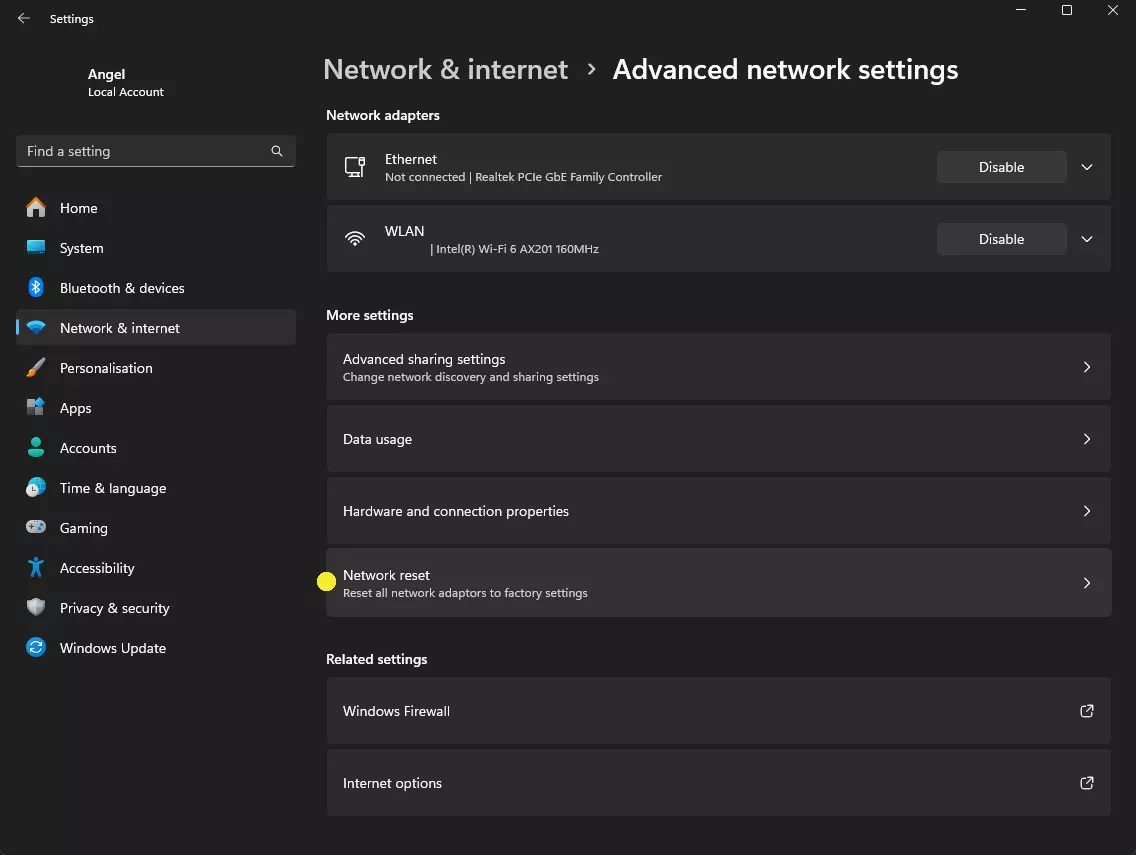Screen dimensions: 1136x855
Task: Click the Privacy & security shield icon
Action: tap(36, 608)
